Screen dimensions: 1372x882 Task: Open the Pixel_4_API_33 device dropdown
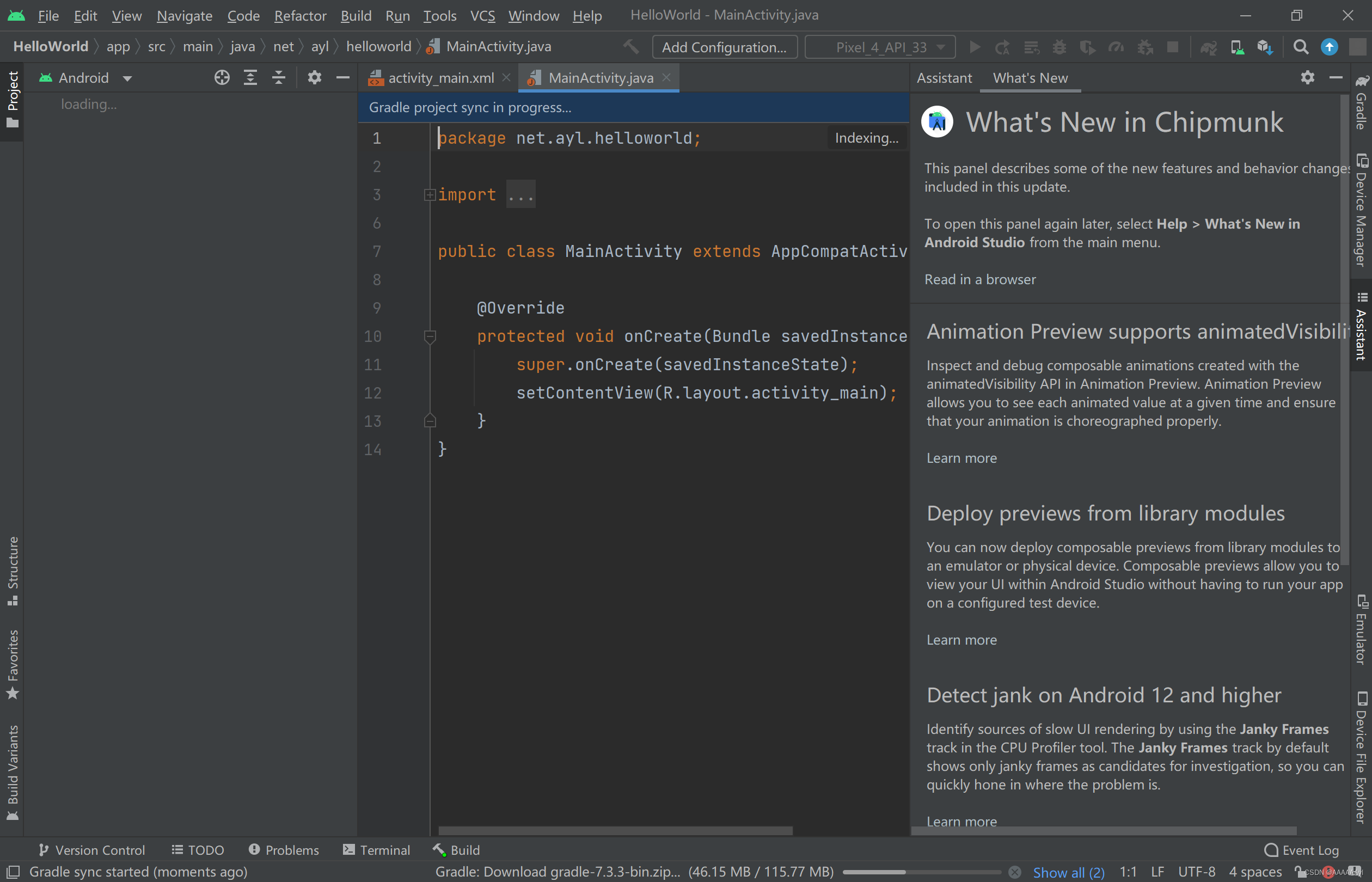coord(880,47)
